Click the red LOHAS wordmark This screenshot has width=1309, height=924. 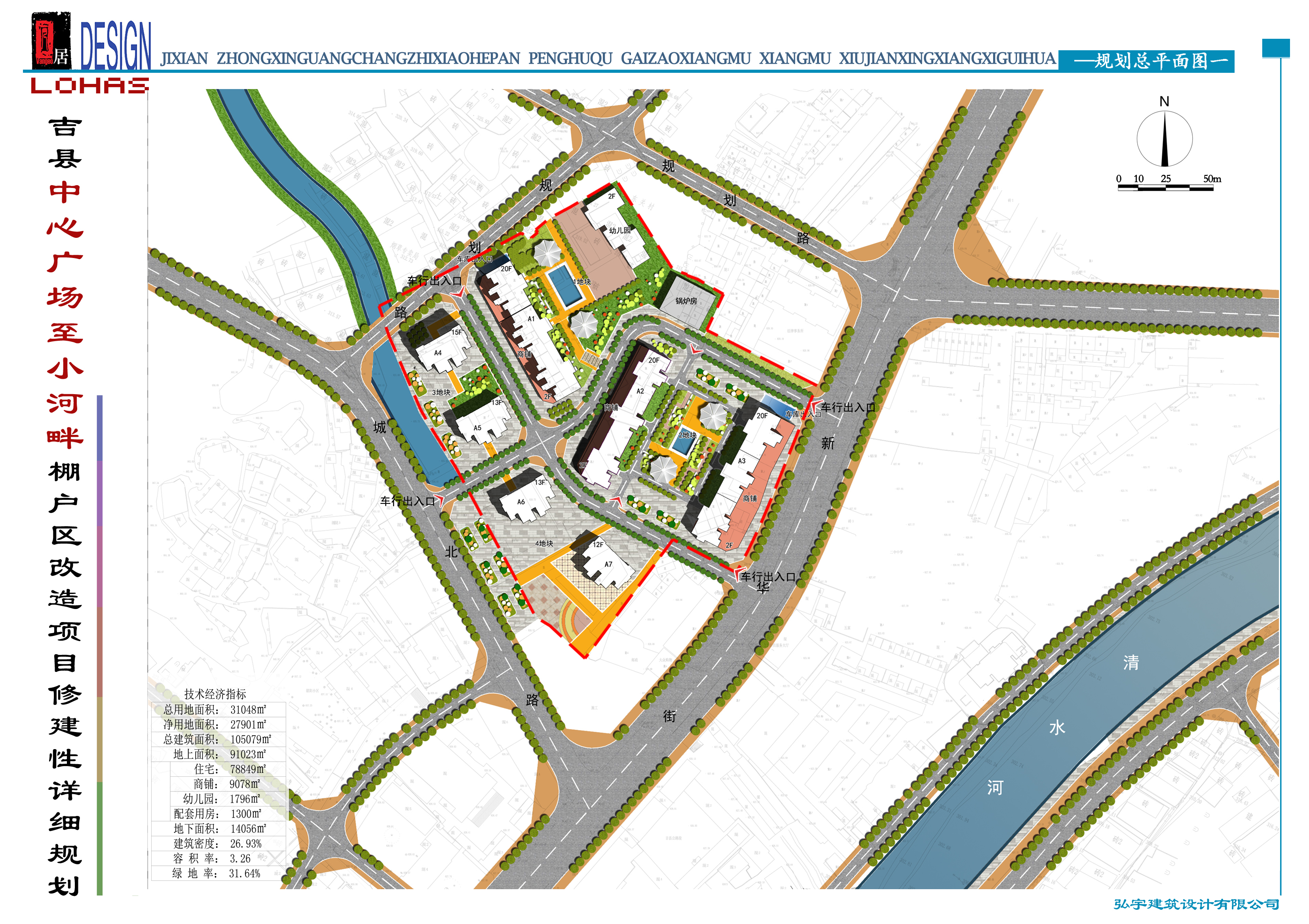pyautogui.click(x=89, y=85)
